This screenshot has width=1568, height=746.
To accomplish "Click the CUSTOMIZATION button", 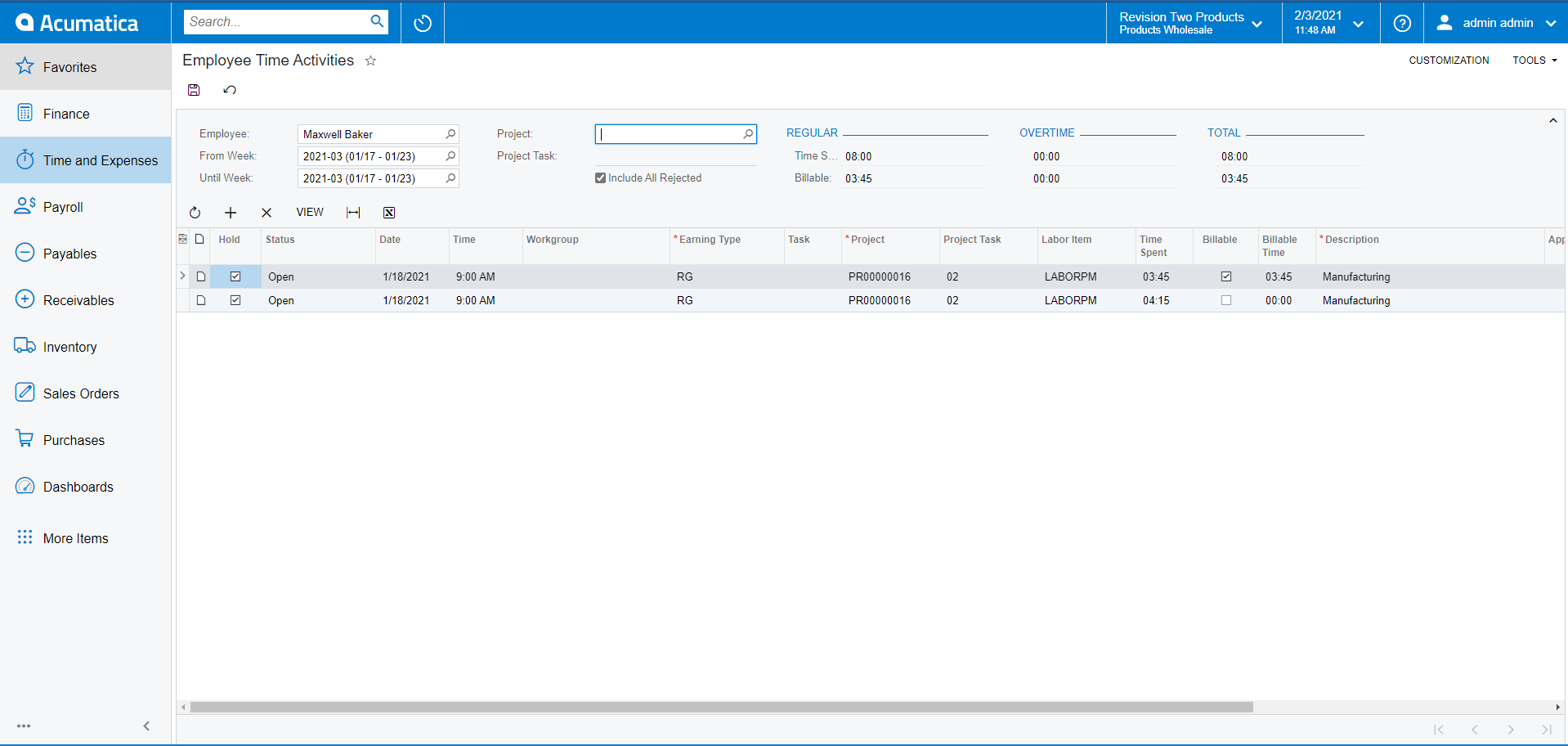I will 1449,61.
